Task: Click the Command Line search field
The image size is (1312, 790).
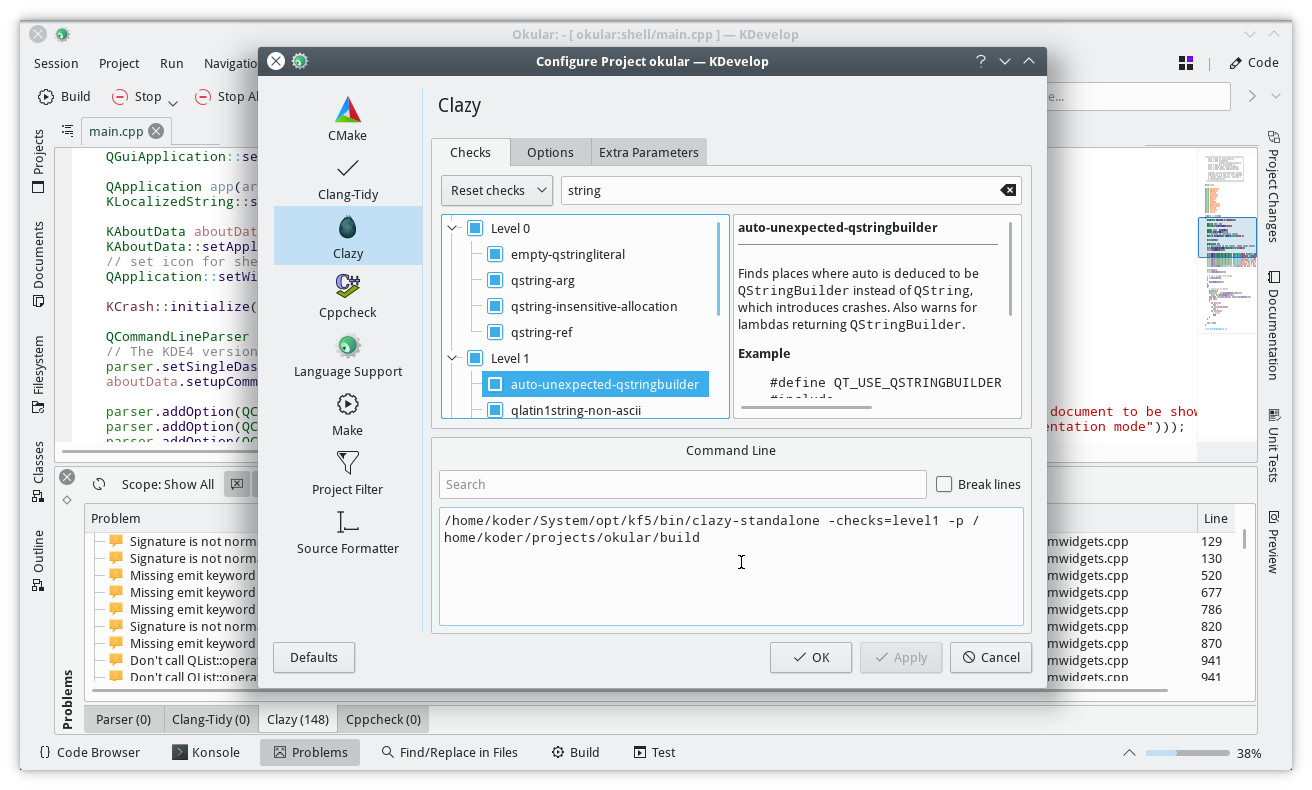Action: tap(682, 484)
